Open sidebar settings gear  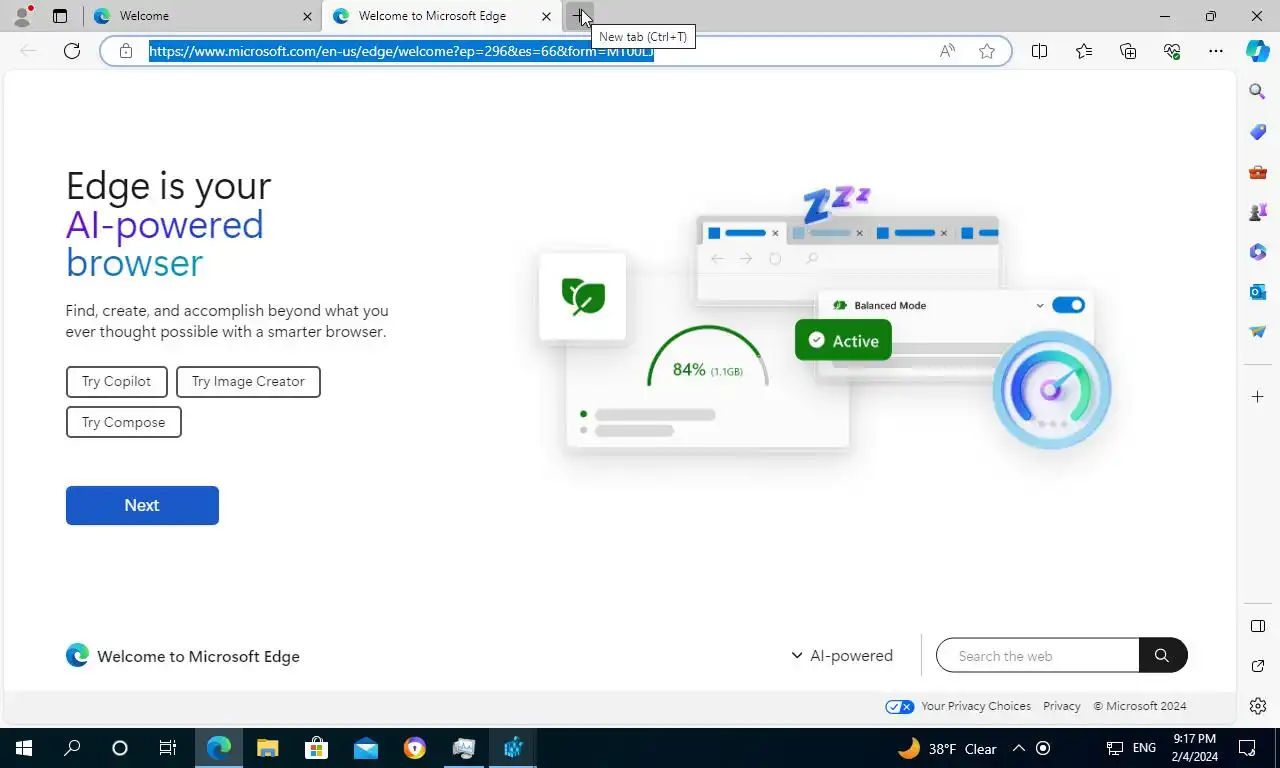(1258, 706)
